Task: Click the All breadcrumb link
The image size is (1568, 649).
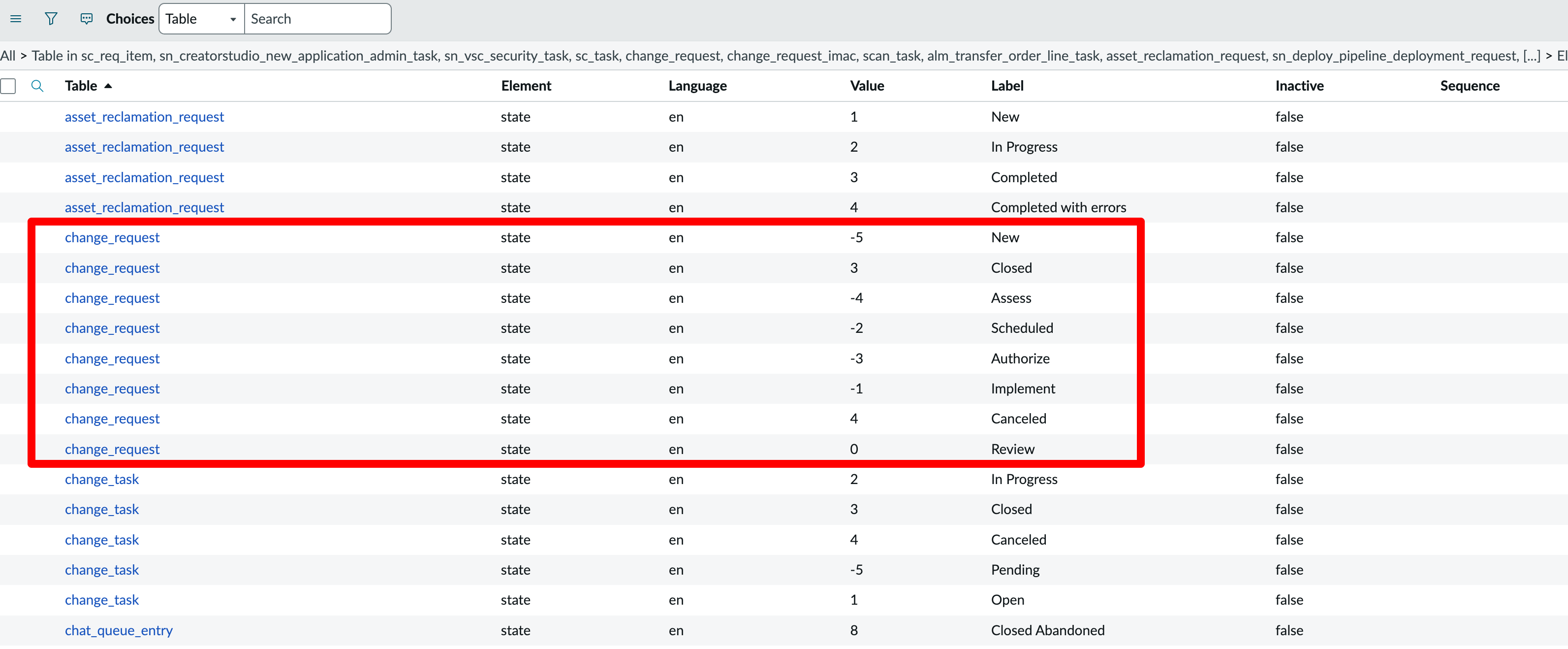Action: [x=8, y=56]
